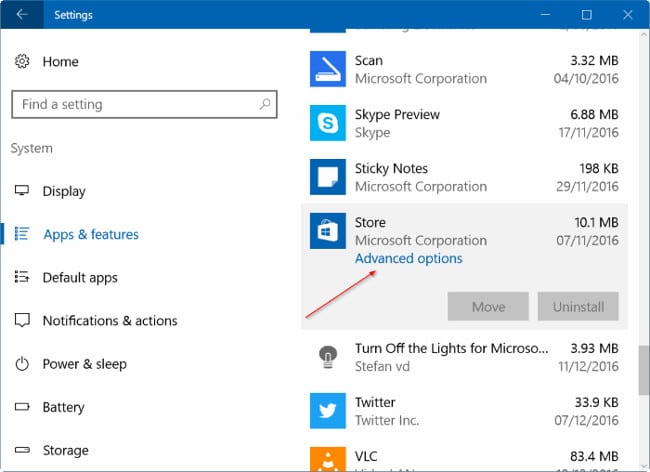650x472 pixels.
Task: Close the Settings window
Action: coord(628,15)
